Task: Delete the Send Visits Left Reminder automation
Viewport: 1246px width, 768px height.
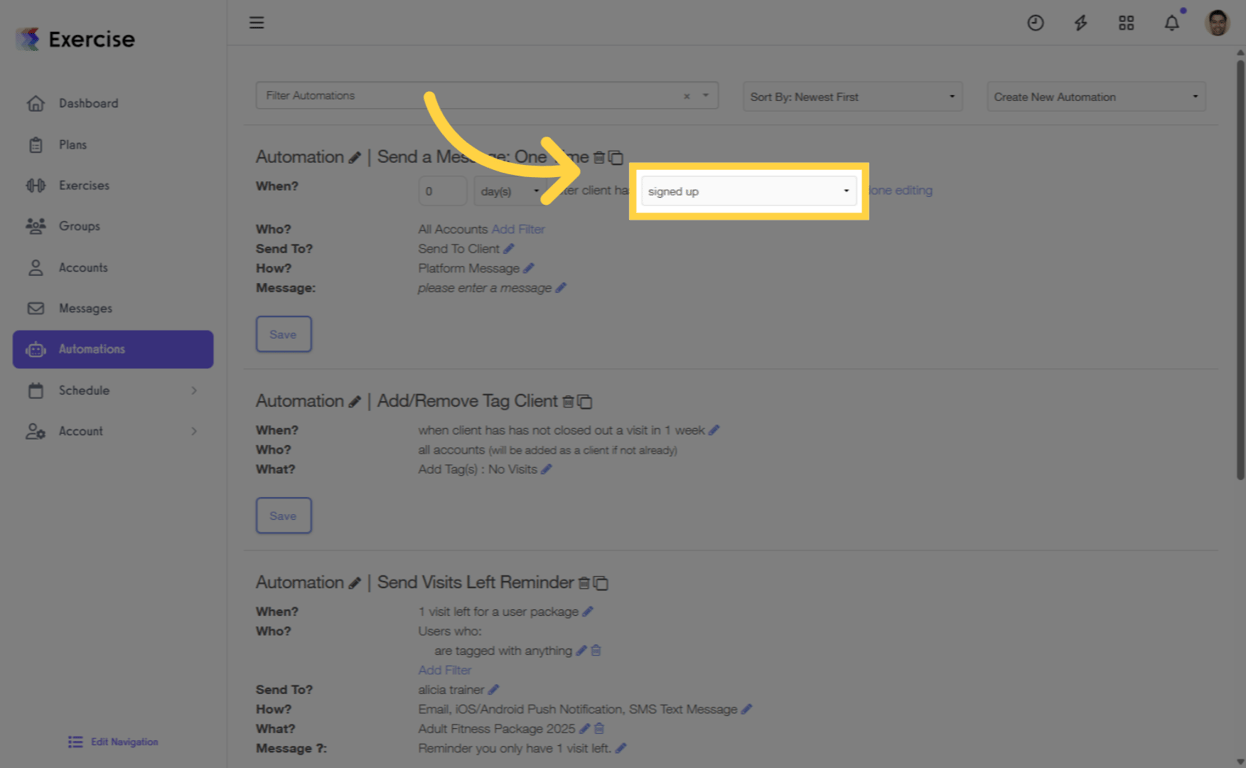Action: click(x=584, y=583)
